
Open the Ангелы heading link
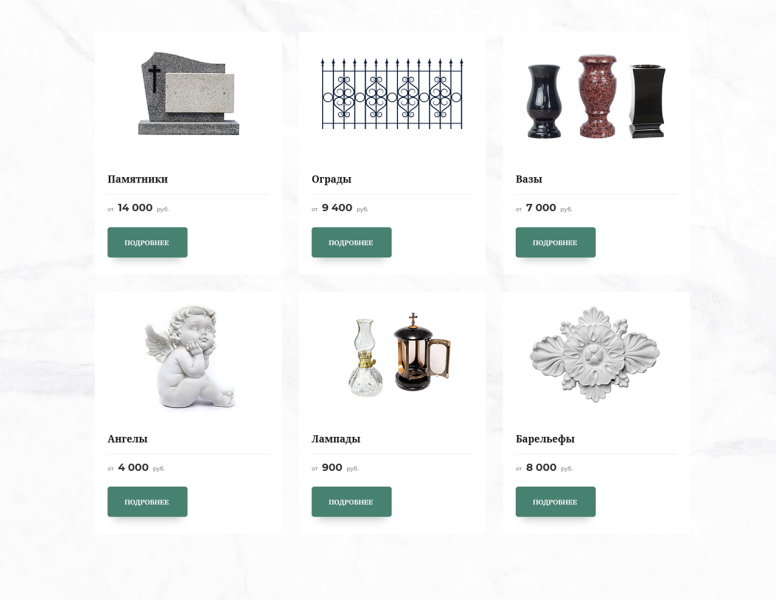(x=127, y=439)
